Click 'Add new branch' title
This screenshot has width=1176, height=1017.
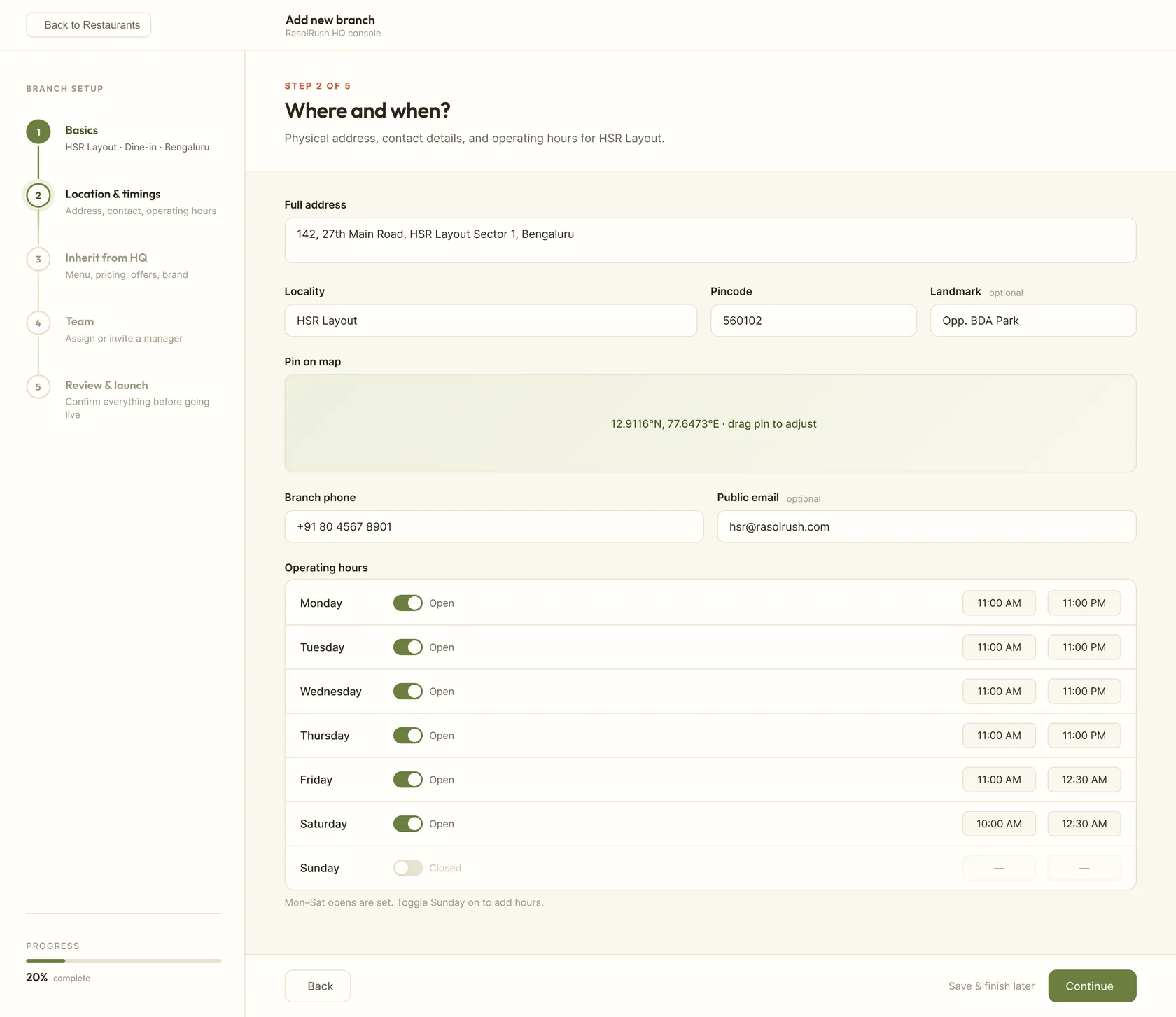330,20
